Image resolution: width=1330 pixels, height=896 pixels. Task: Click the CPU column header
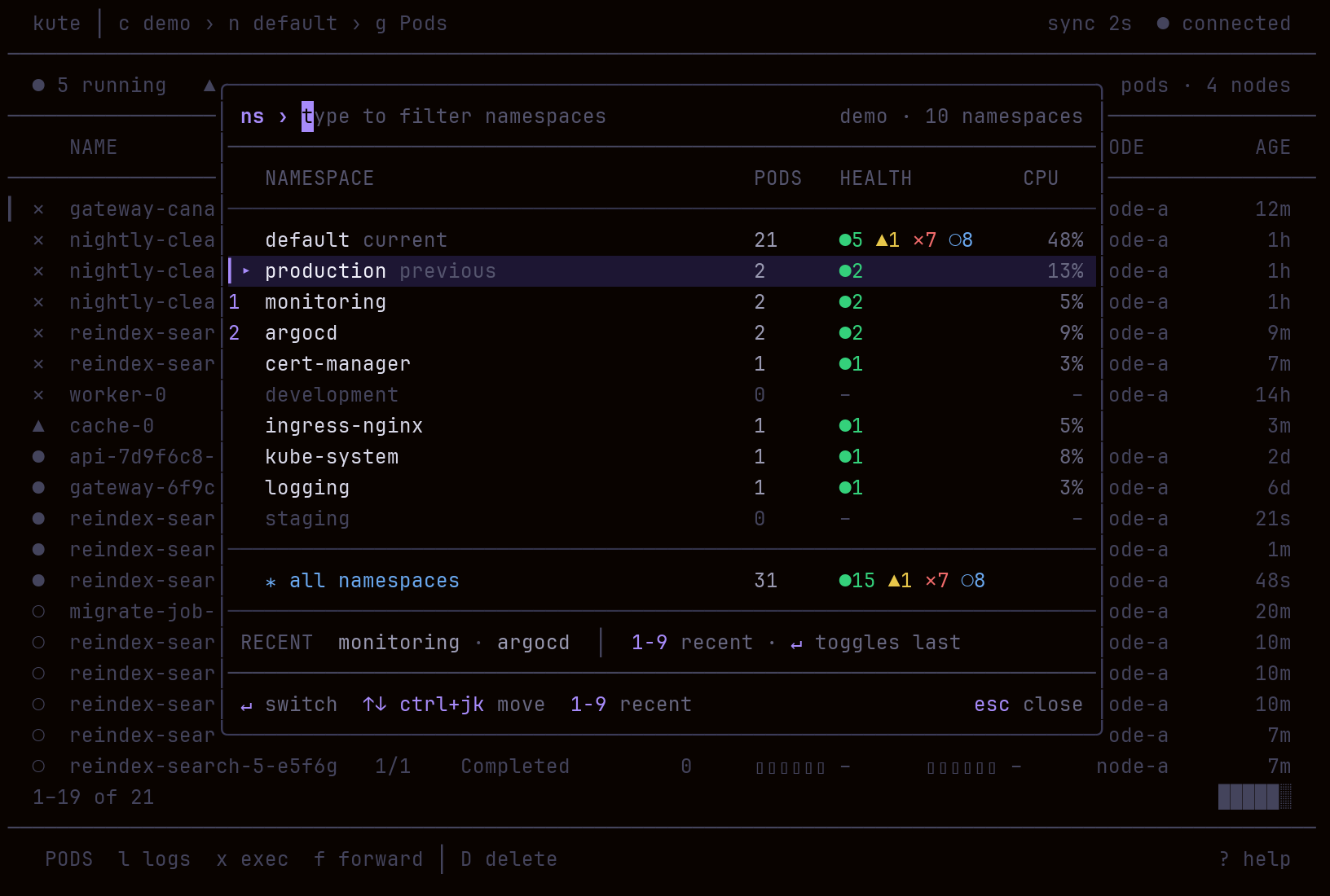coord(1041,178)
